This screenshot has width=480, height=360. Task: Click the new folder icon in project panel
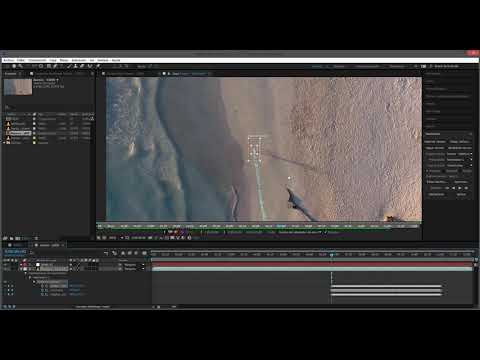[11, 238]
